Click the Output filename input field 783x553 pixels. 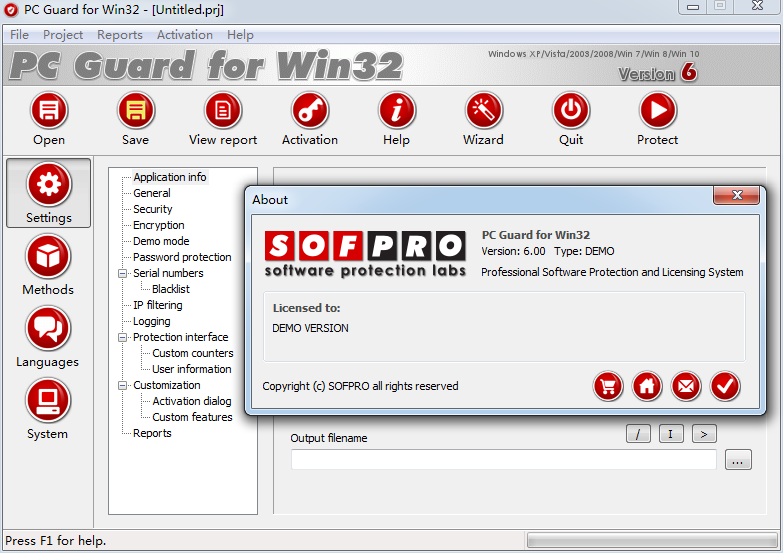[x=504, y=460]
